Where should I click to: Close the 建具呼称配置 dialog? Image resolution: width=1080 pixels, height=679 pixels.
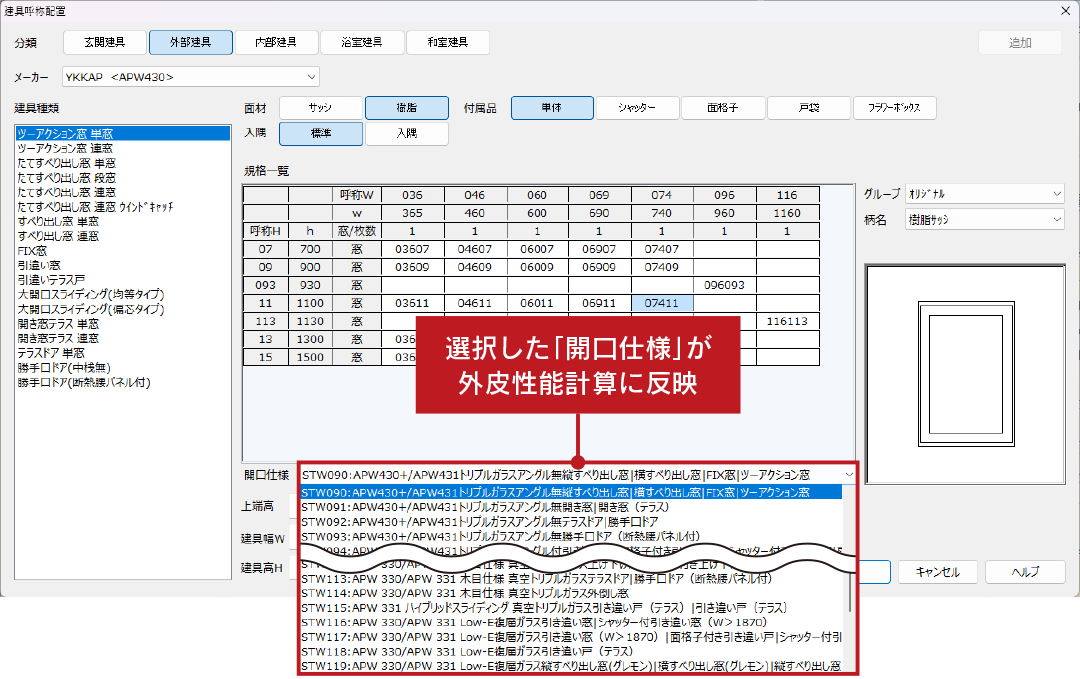(x=1065, y=11)
